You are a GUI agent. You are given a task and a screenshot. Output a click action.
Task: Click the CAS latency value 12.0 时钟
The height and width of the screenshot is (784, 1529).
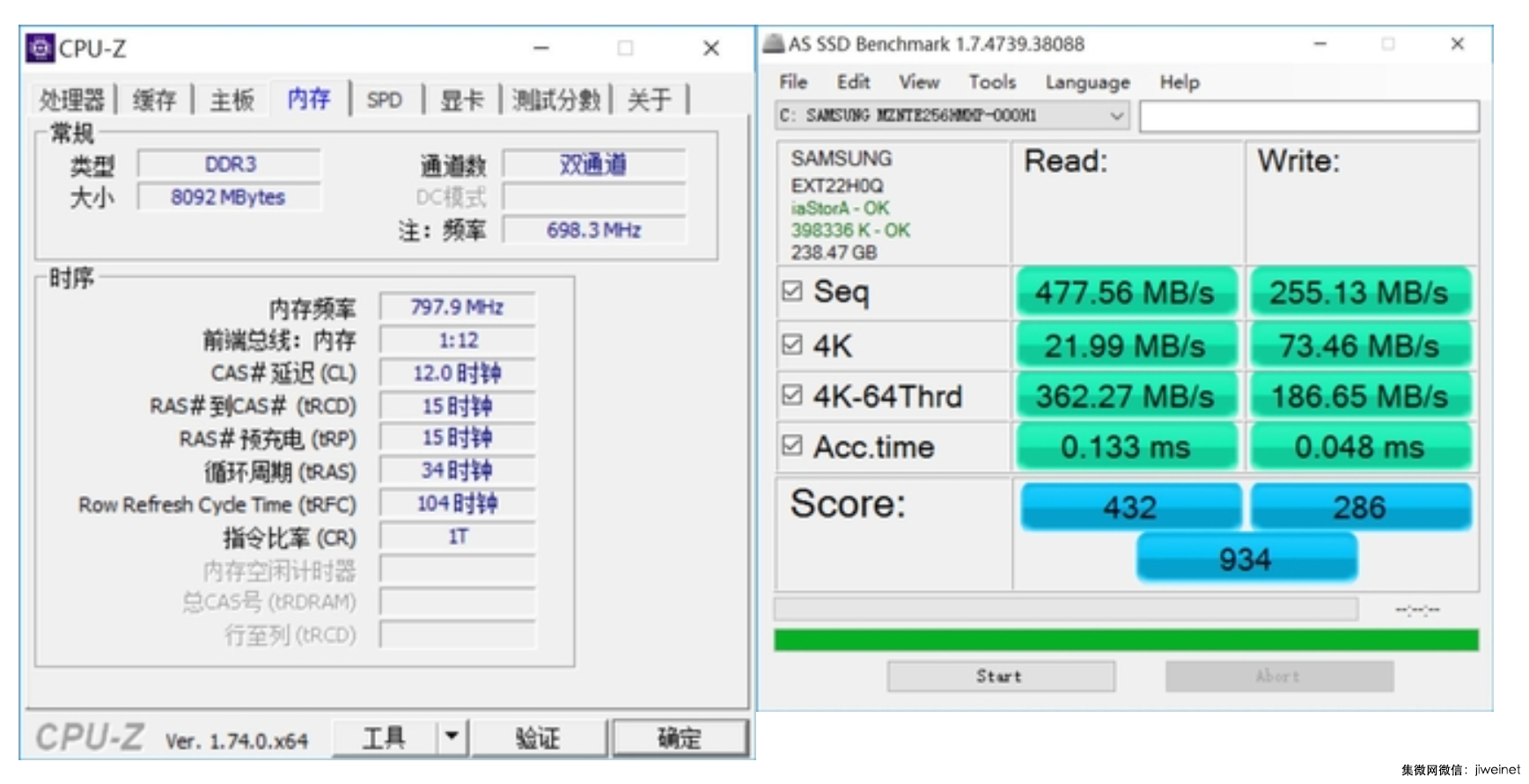[x=457, y=373]
